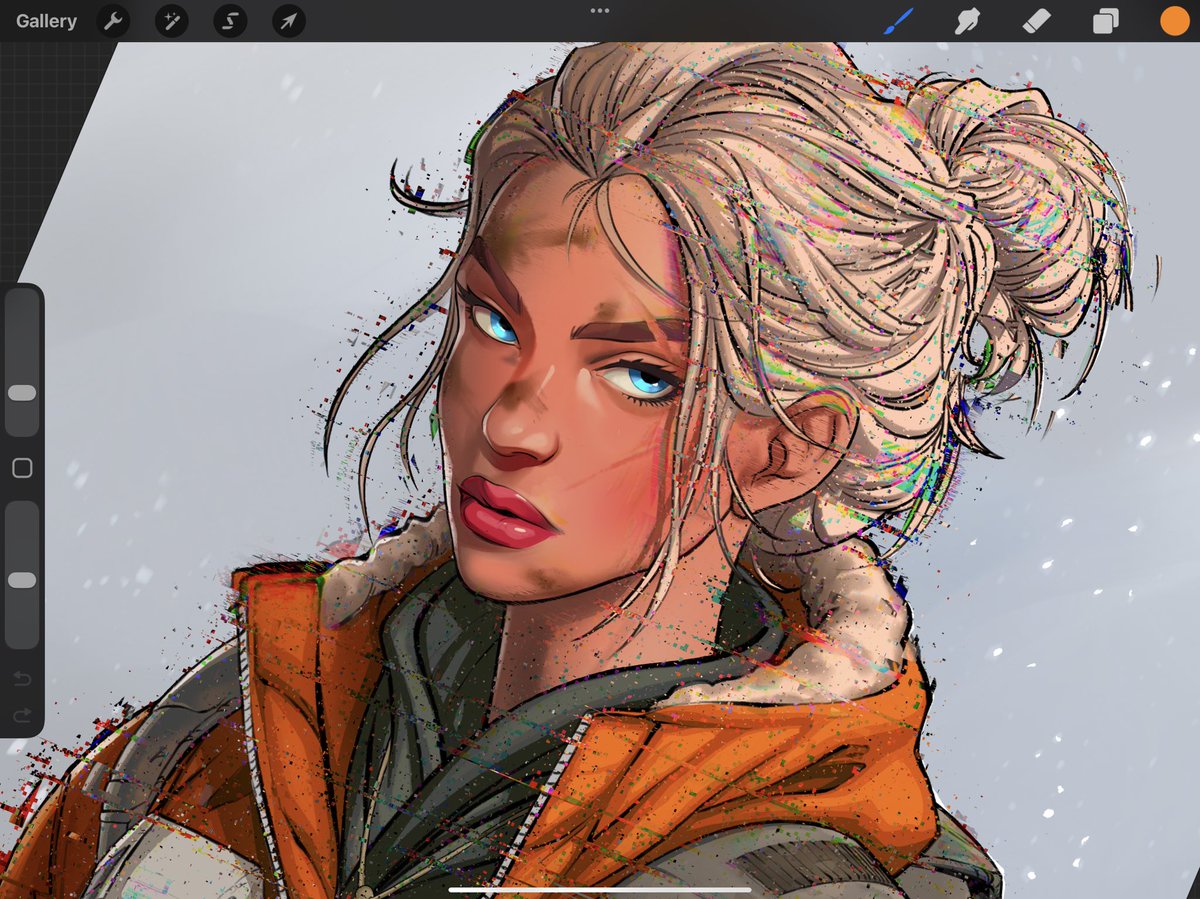Tap the home indicator bar
1200x899 pixels.
(600, 889)
